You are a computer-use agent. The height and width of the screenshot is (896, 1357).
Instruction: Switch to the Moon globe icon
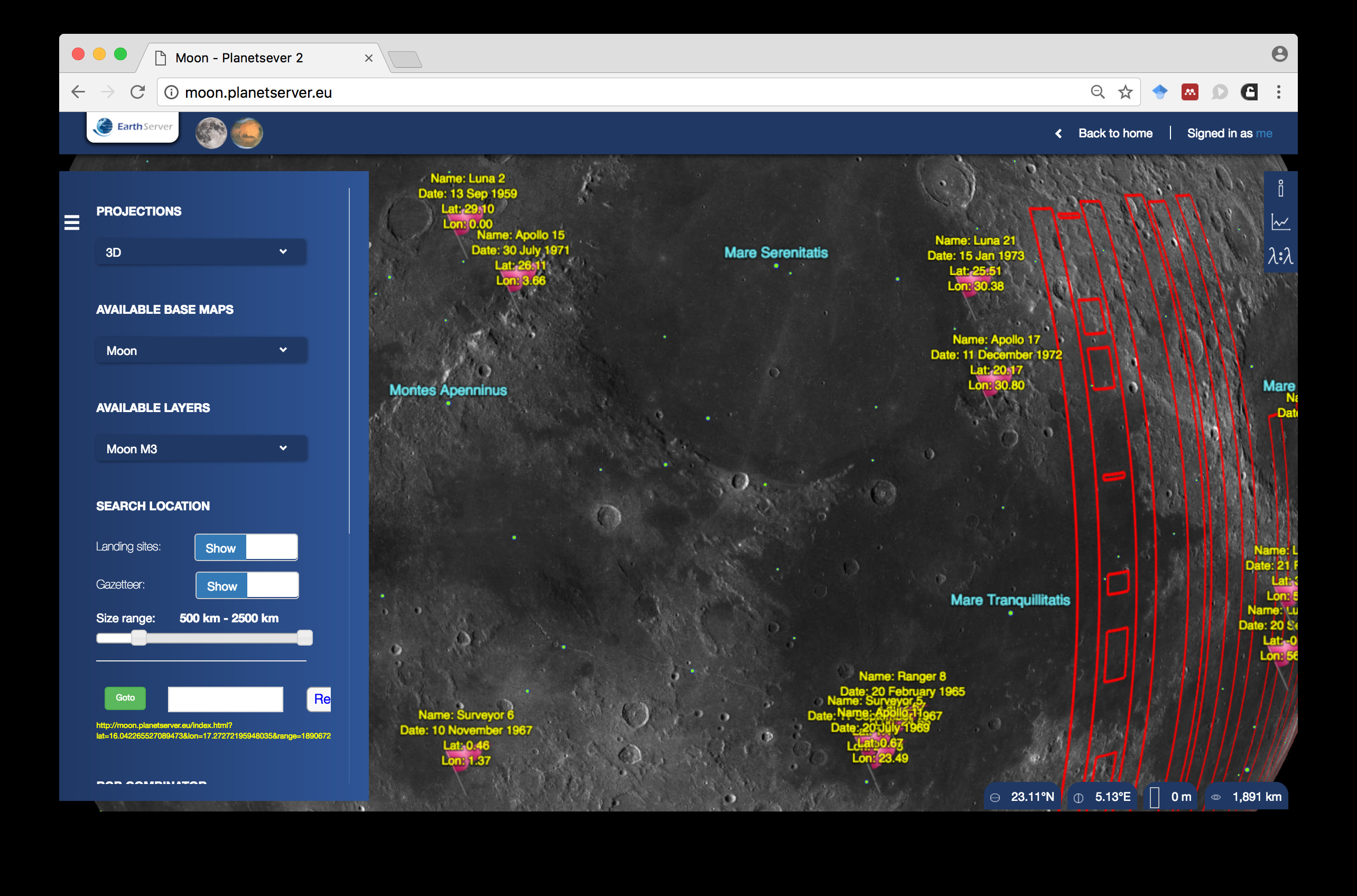(x=211, y=133)
